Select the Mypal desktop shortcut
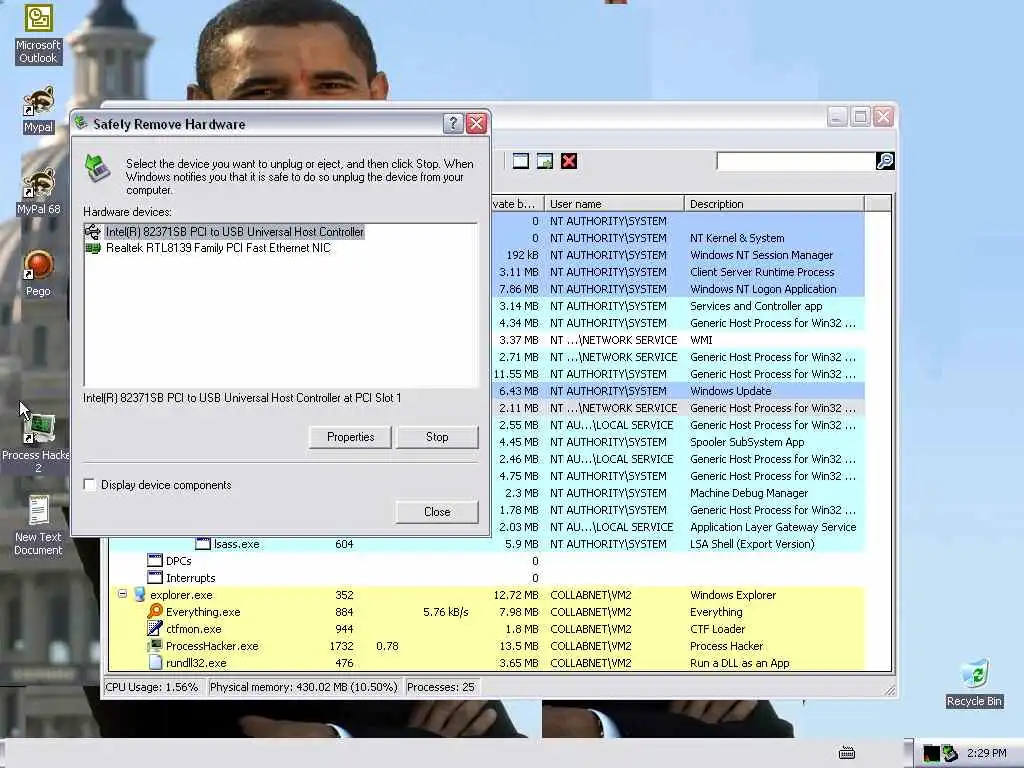Image resolution: width=1024 pixels, height=768 pixels. click(38, 110)
